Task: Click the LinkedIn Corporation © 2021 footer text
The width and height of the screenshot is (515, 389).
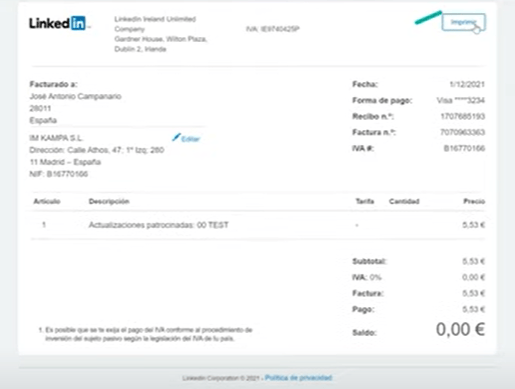Action: pos(221,378)
